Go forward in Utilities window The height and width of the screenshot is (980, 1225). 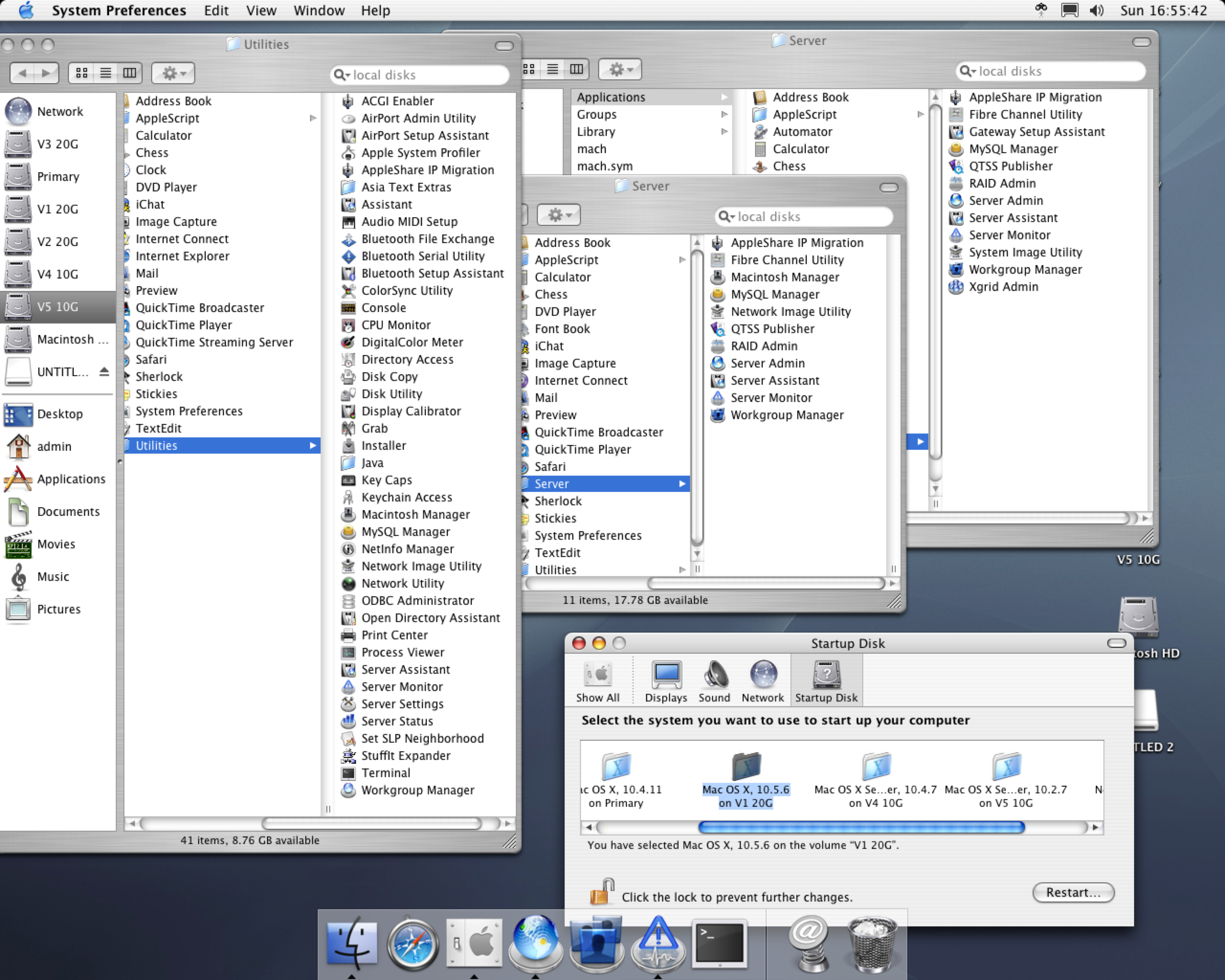coord(46,73)
